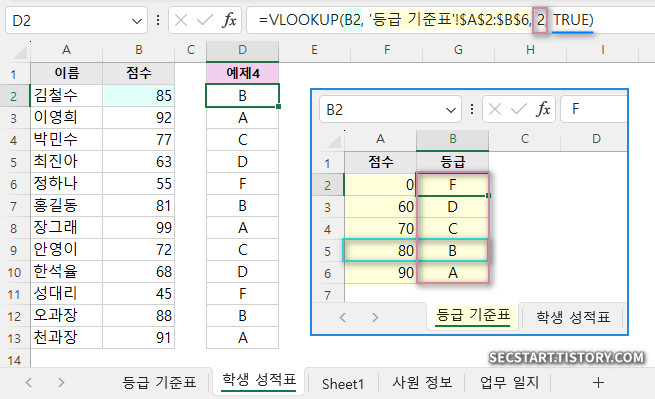Select 등급 기준표 tab in inset window
The image size is (655, 399).
(473, 316)
